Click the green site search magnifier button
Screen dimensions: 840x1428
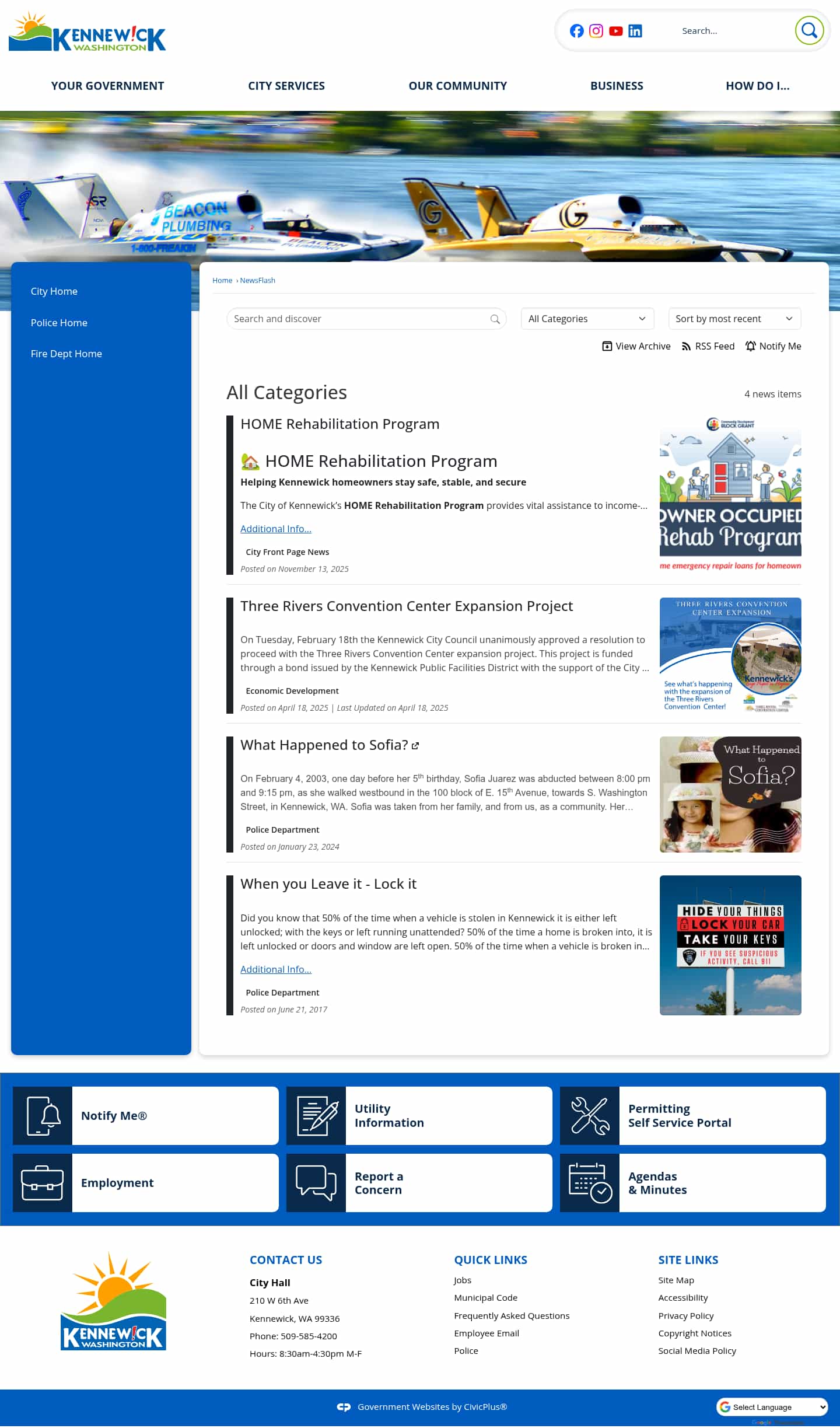tap(809, 30)
